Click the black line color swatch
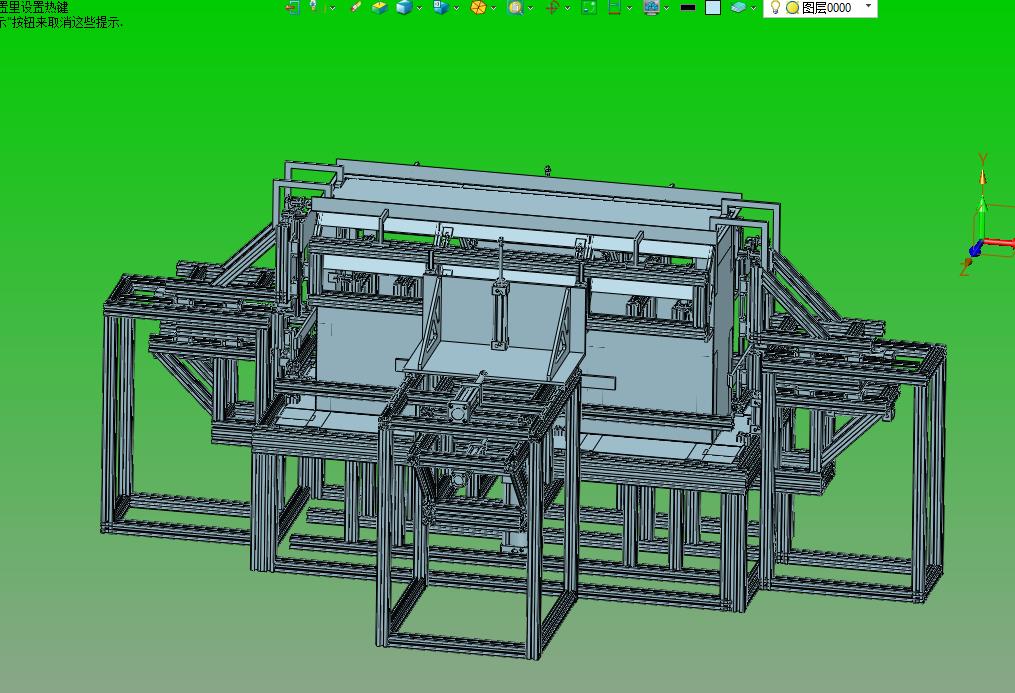 tap(688, 8)
